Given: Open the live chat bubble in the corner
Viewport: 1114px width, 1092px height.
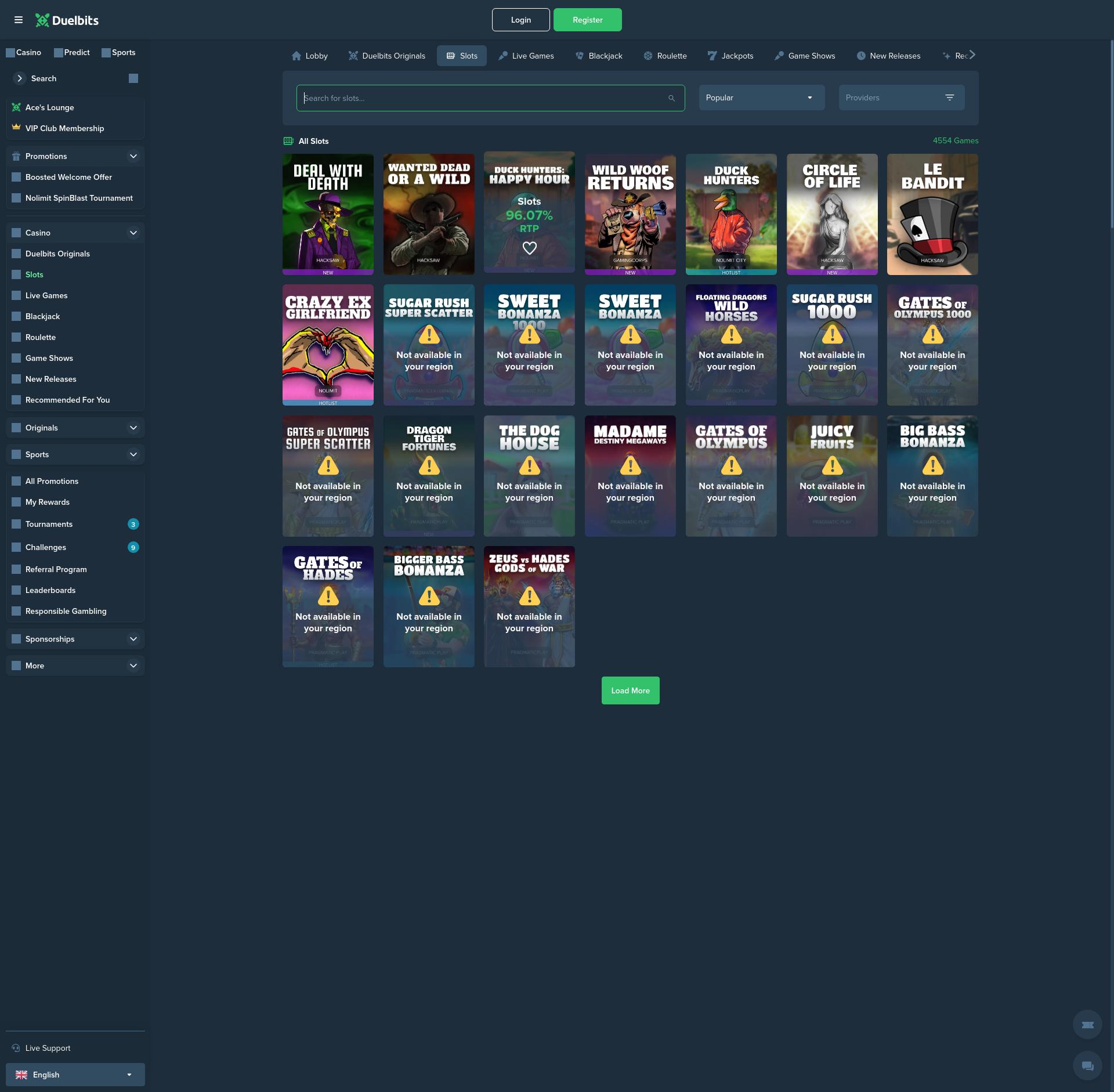Looking at the screenshot, I should point(1087,1066).
